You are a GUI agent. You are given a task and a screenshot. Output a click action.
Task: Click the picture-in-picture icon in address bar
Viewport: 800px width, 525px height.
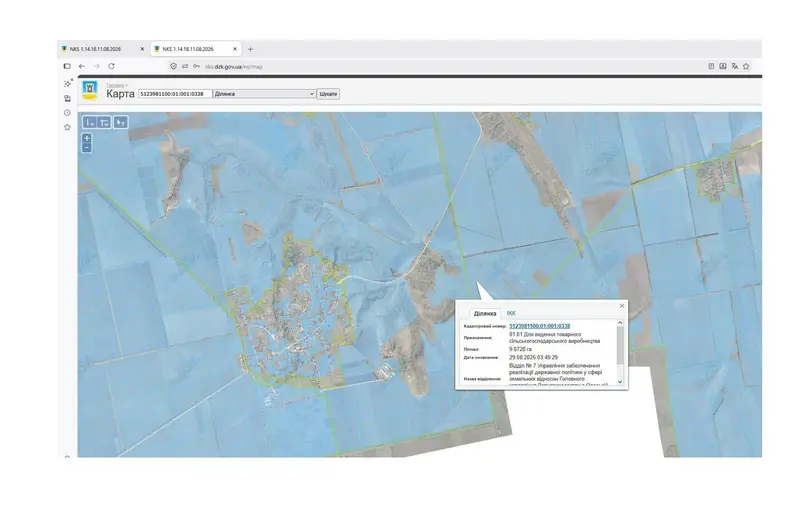click(x=723, y=66)
